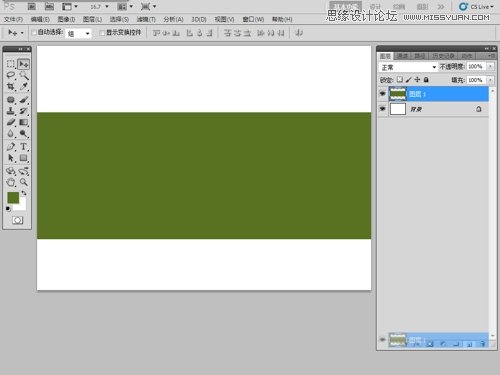Open the CS Live button
Image resolution: width=500 pixels, height=375 pixels.
[x=476, y=7]
